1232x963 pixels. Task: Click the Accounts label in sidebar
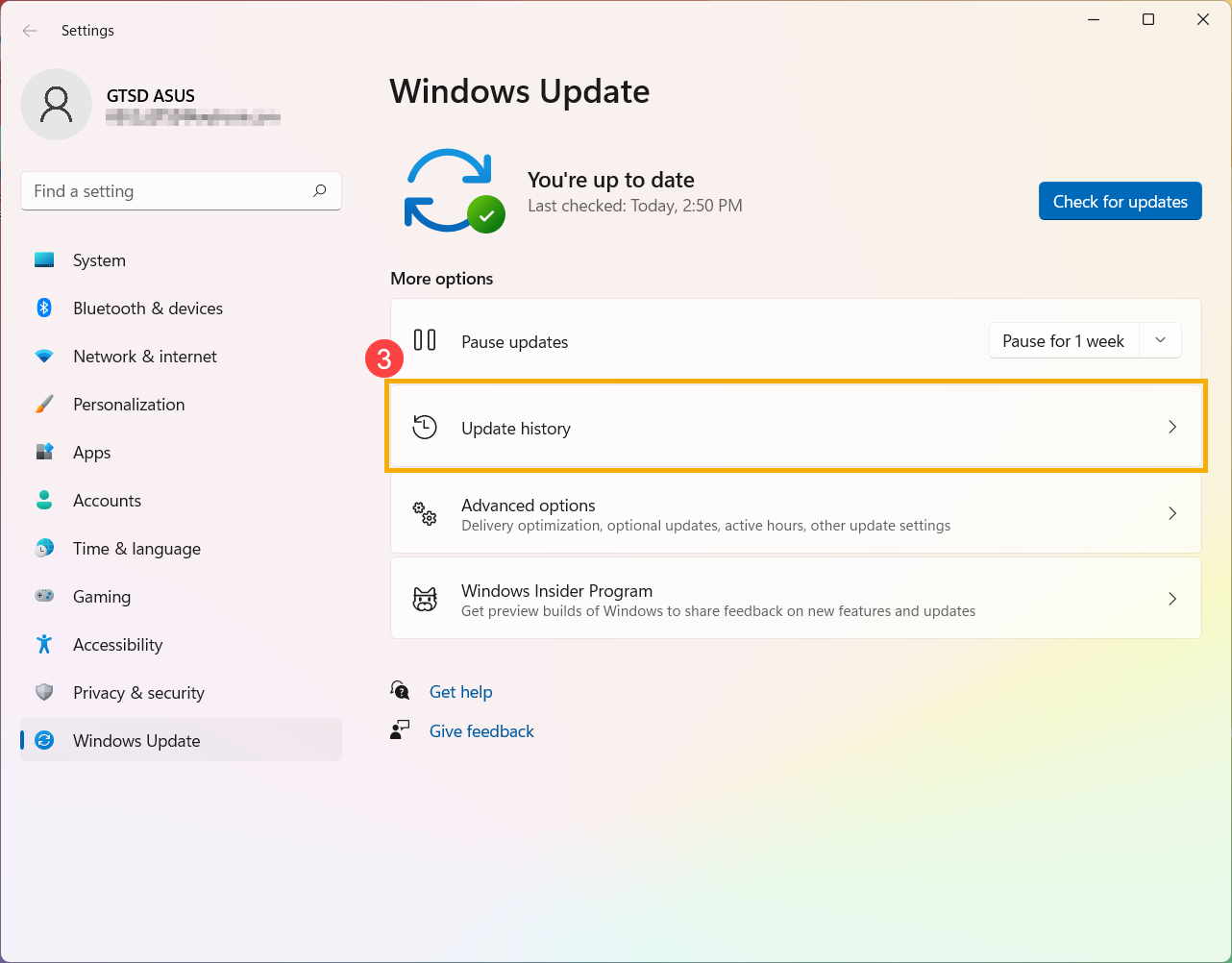coord(108,501)
